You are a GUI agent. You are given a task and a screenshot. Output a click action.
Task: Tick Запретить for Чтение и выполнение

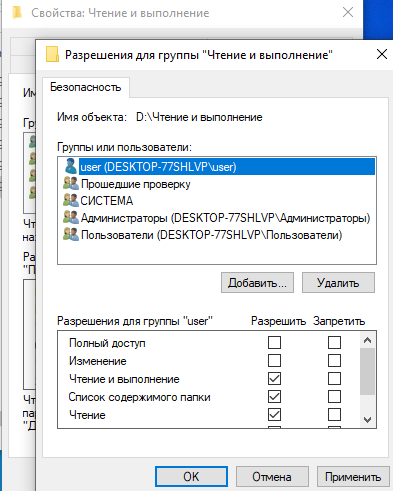point(334,378)
